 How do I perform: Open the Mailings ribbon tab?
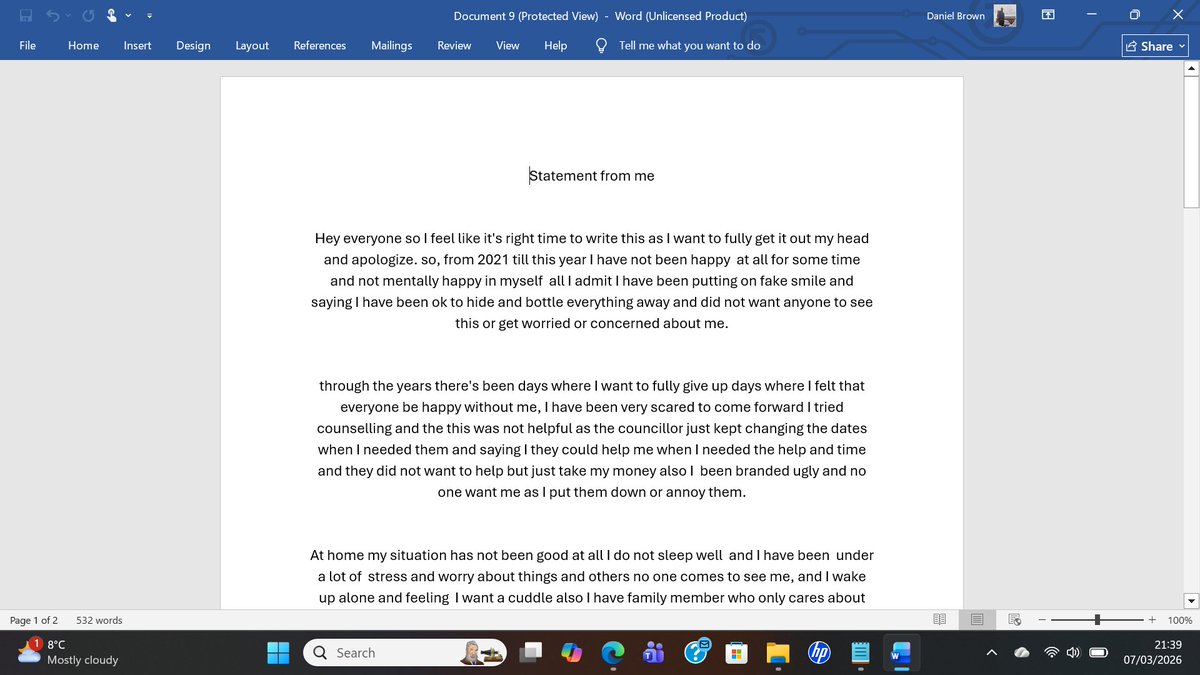click(391, 45)
